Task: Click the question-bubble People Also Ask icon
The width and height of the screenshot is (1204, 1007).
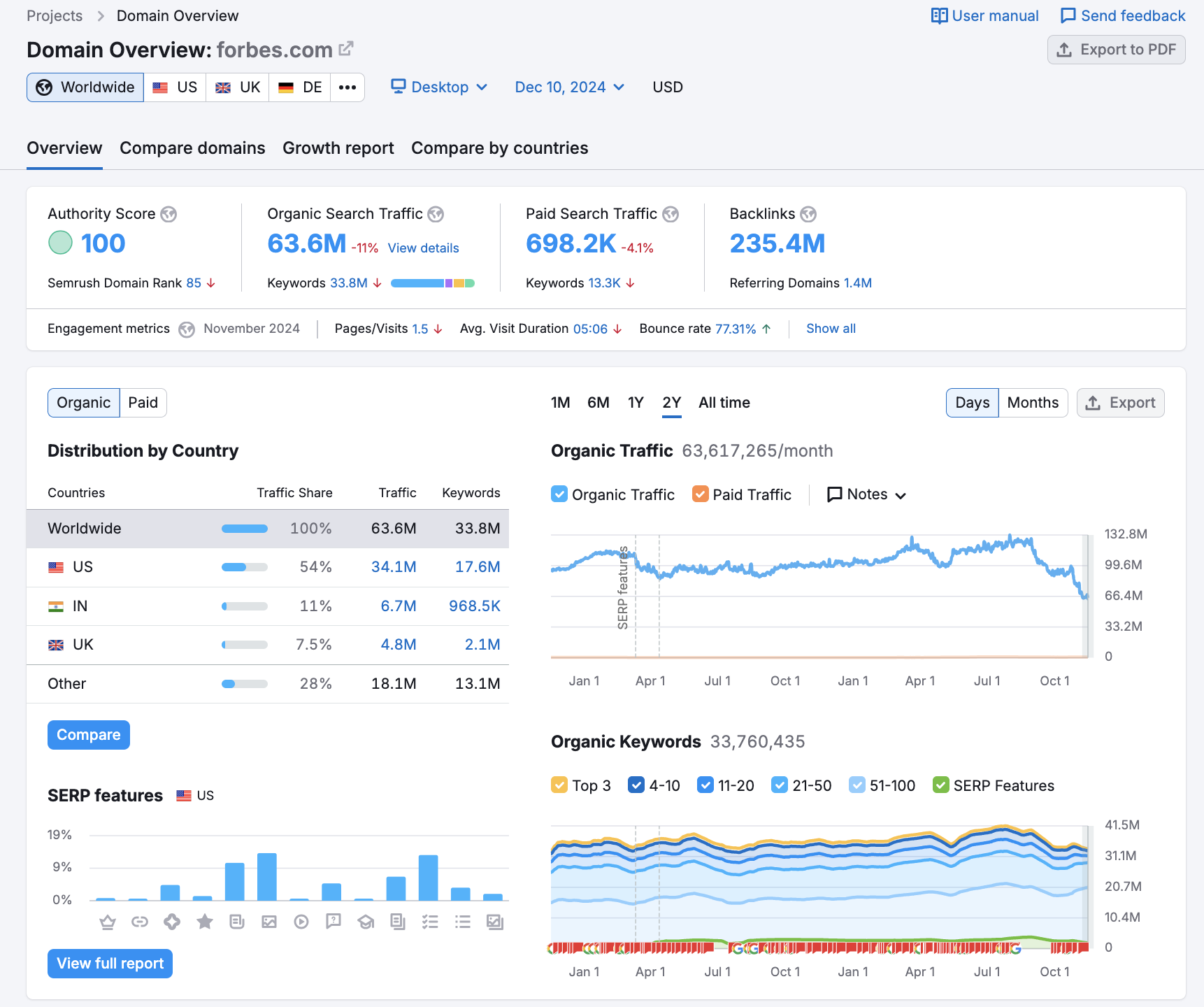Action: tap(334, 922)
